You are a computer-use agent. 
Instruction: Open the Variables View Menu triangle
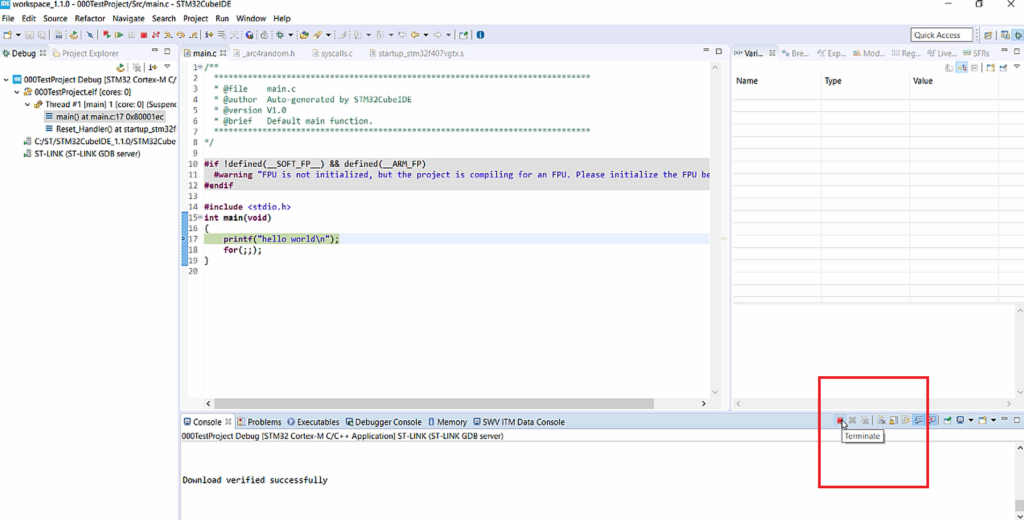point(1017,67)
